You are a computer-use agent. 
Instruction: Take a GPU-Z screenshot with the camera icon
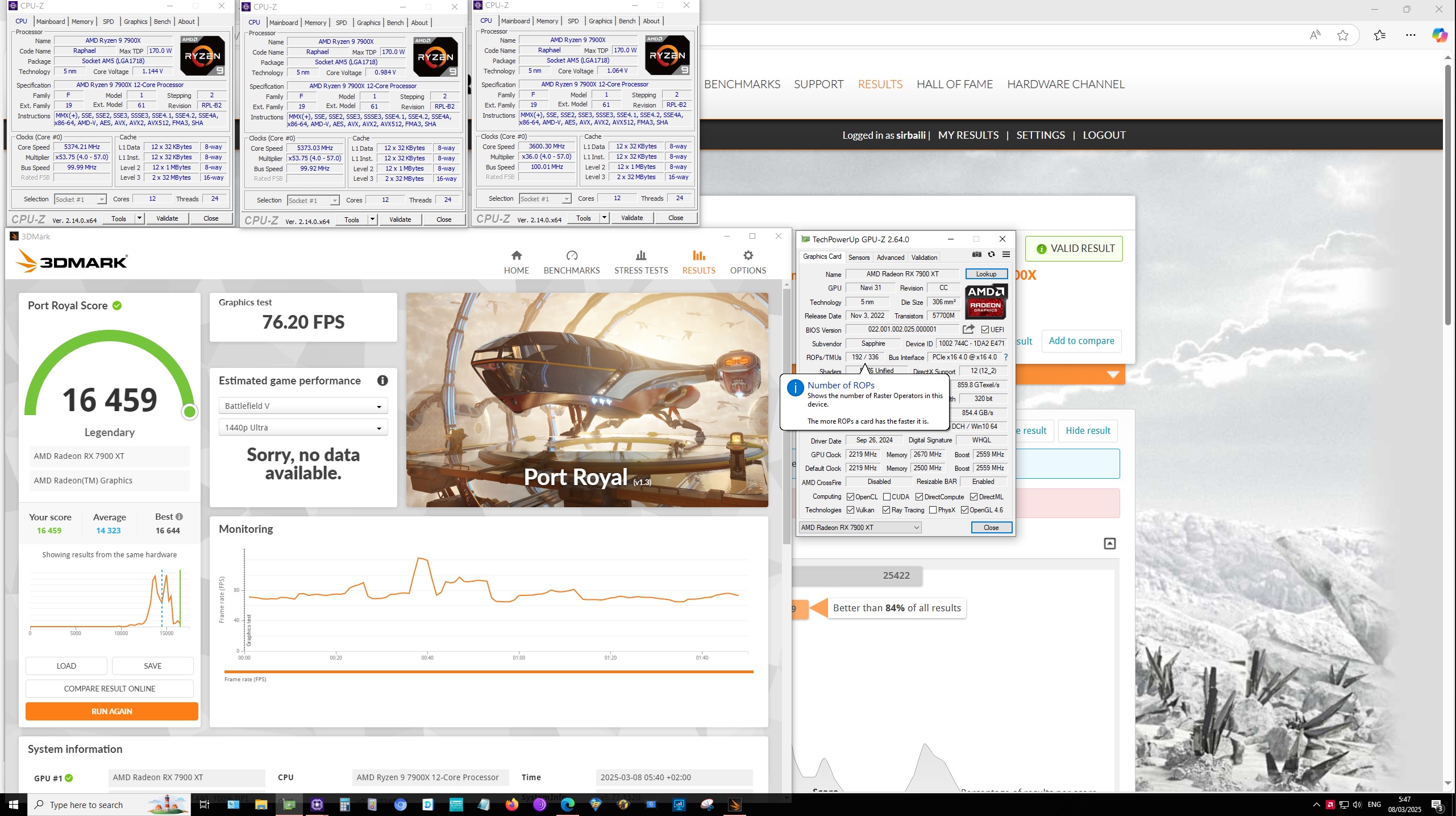pos(976,255)
